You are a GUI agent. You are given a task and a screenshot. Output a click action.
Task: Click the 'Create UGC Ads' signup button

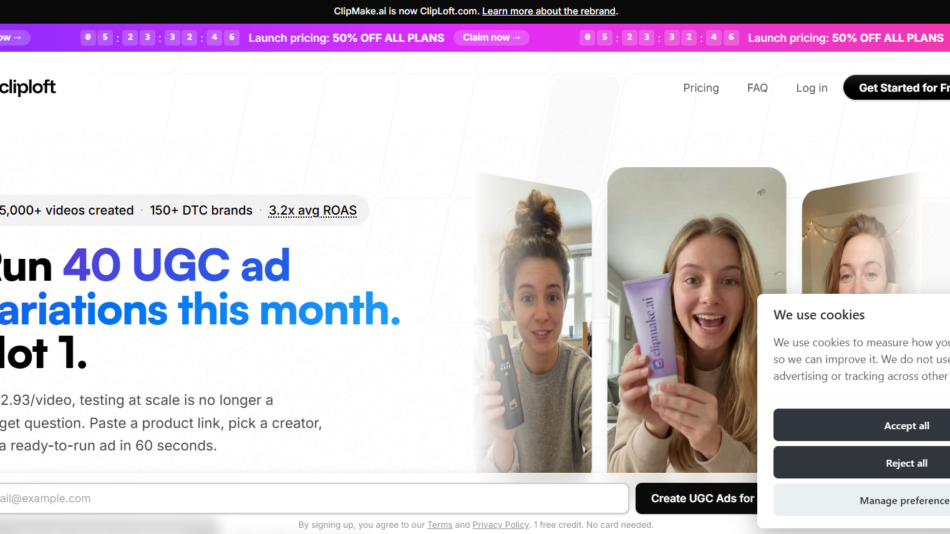click(697, 498)
